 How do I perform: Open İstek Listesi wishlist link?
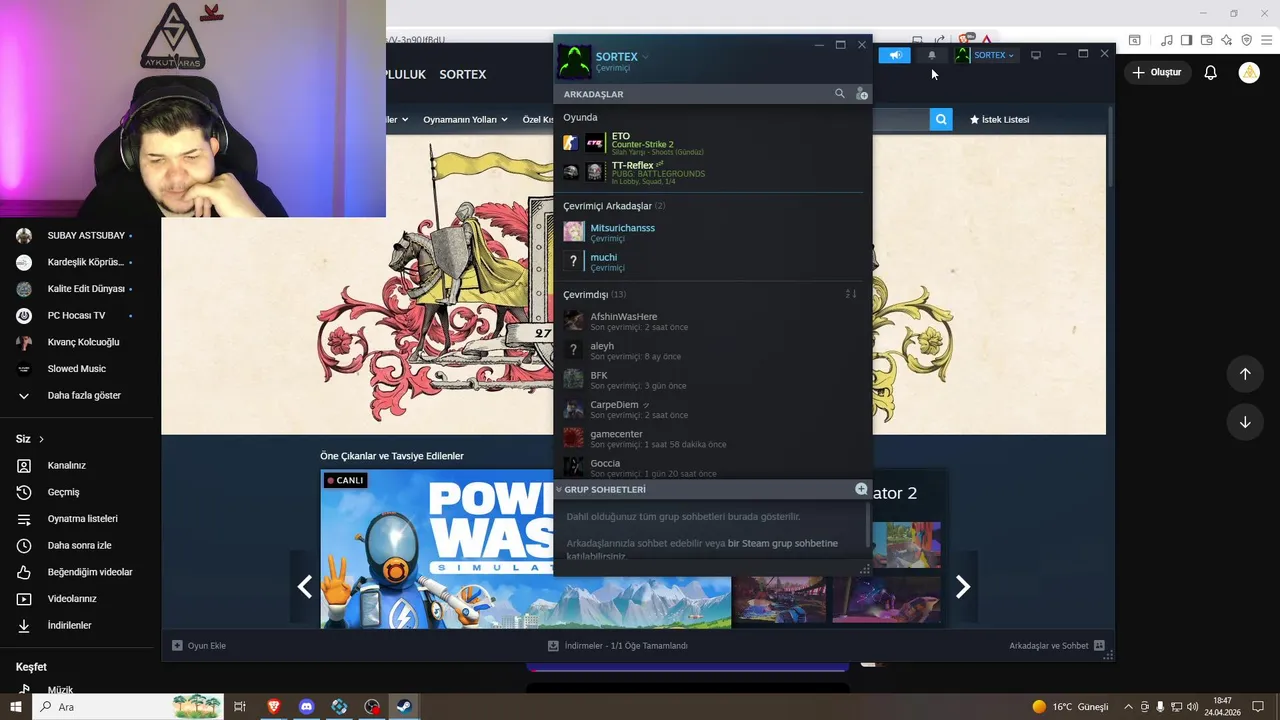(999, 119)
